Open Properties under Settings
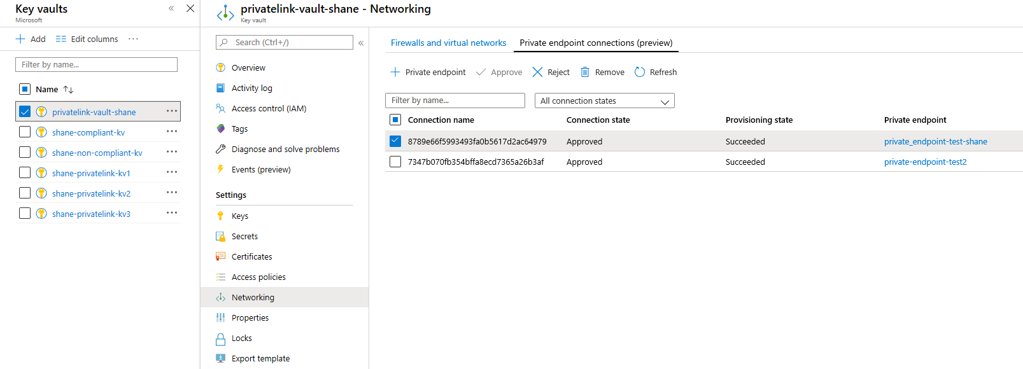Image resolution: width=1023 pixels, height=369 pixels. click(x=250, y=317)
